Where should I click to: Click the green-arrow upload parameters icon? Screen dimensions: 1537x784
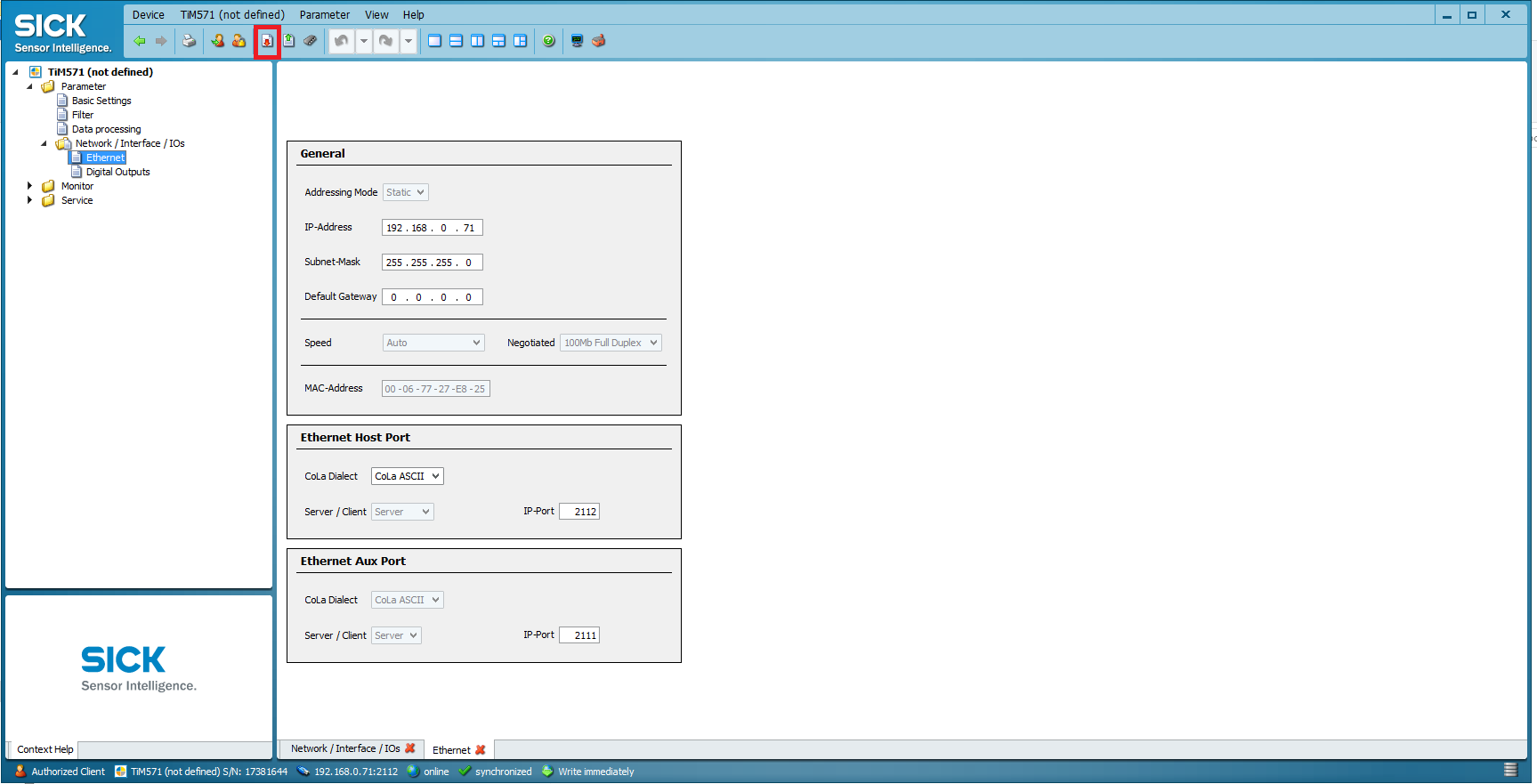288,41
